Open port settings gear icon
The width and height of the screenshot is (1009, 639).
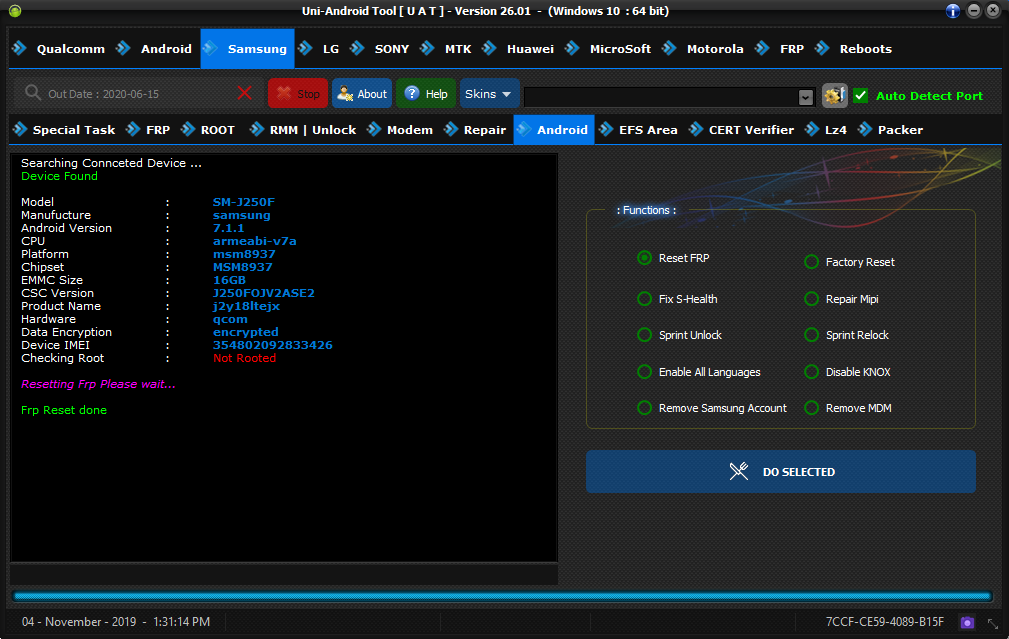point(834,95)
